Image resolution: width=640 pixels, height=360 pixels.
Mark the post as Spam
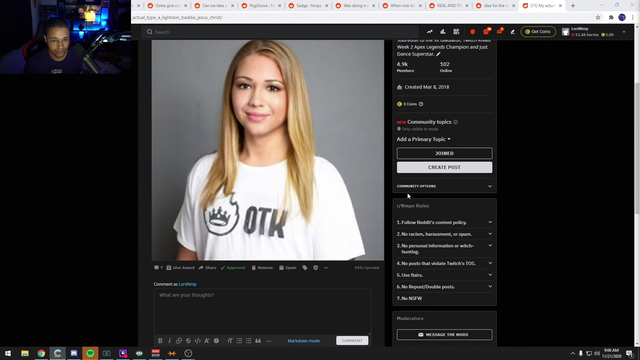click(x=288, y=268)
